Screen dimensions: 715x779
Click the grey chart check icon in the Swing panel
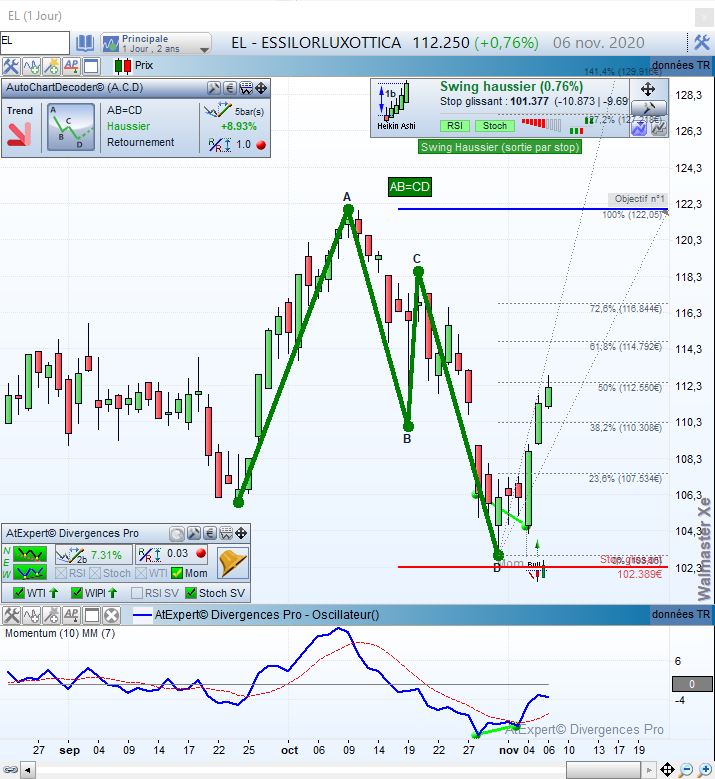pyautogui.click(x=658, y=128)
